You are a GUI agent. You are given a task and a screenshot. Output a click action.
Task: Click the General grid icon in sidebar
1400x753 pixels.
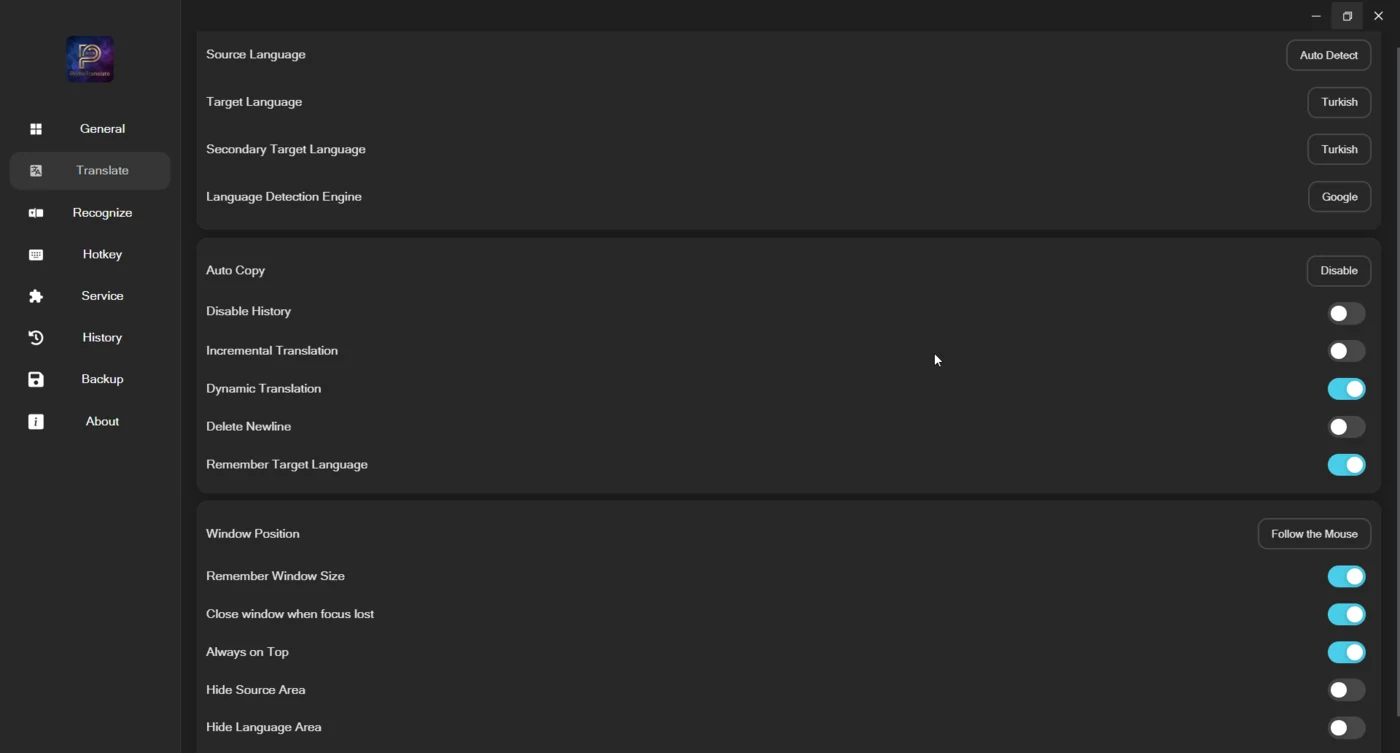pyautogui.click(x=36, y=129)
